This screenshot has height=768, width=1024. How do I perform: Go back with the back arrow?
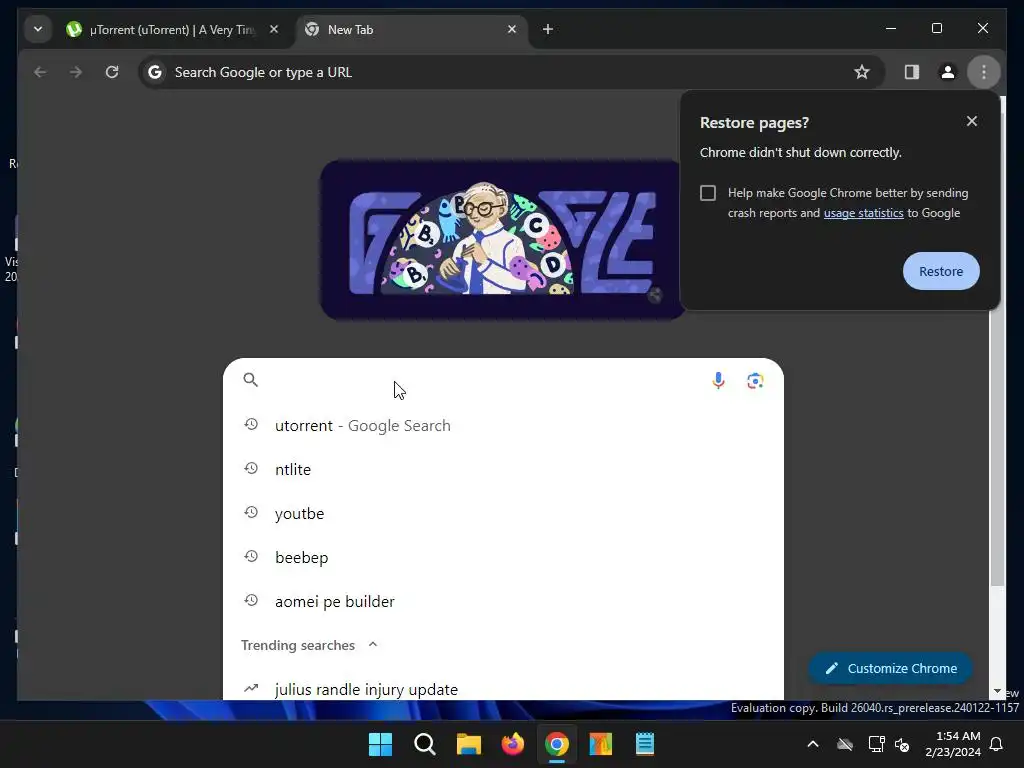(40, 72)
